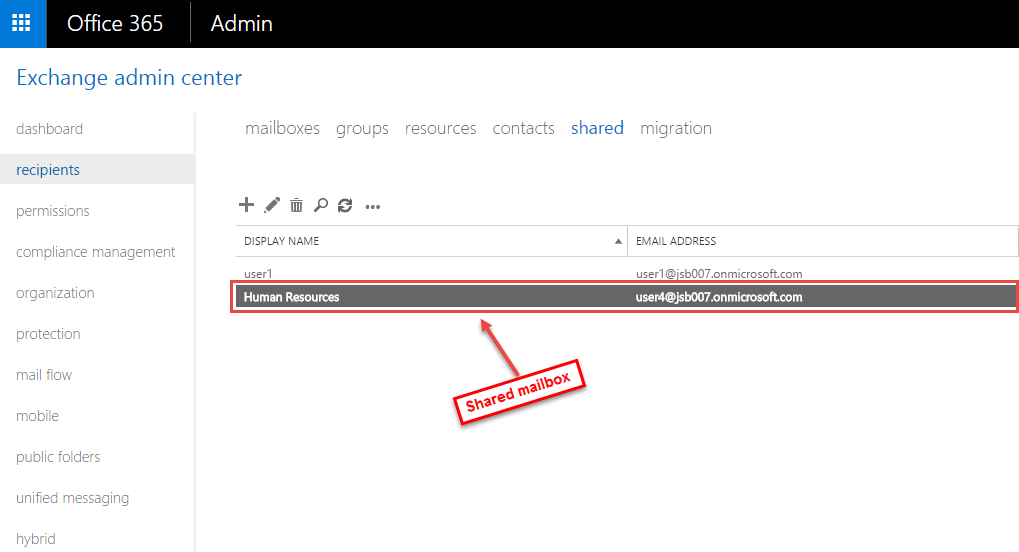Open permissions section
The image size is (1019, 552).
pos(53,211)
